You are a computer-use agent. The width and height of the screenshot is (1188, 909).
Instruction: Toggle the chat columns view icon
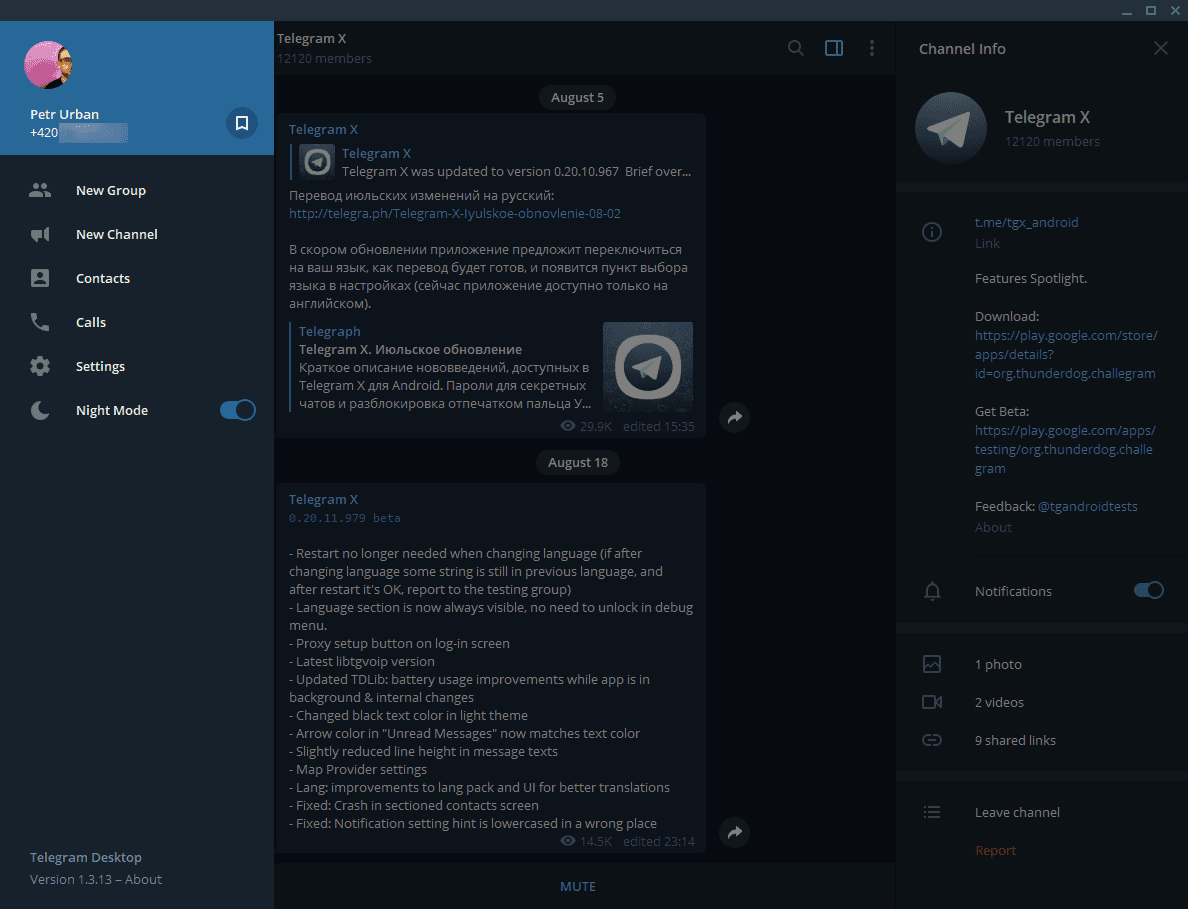click(x=833, y=47)
